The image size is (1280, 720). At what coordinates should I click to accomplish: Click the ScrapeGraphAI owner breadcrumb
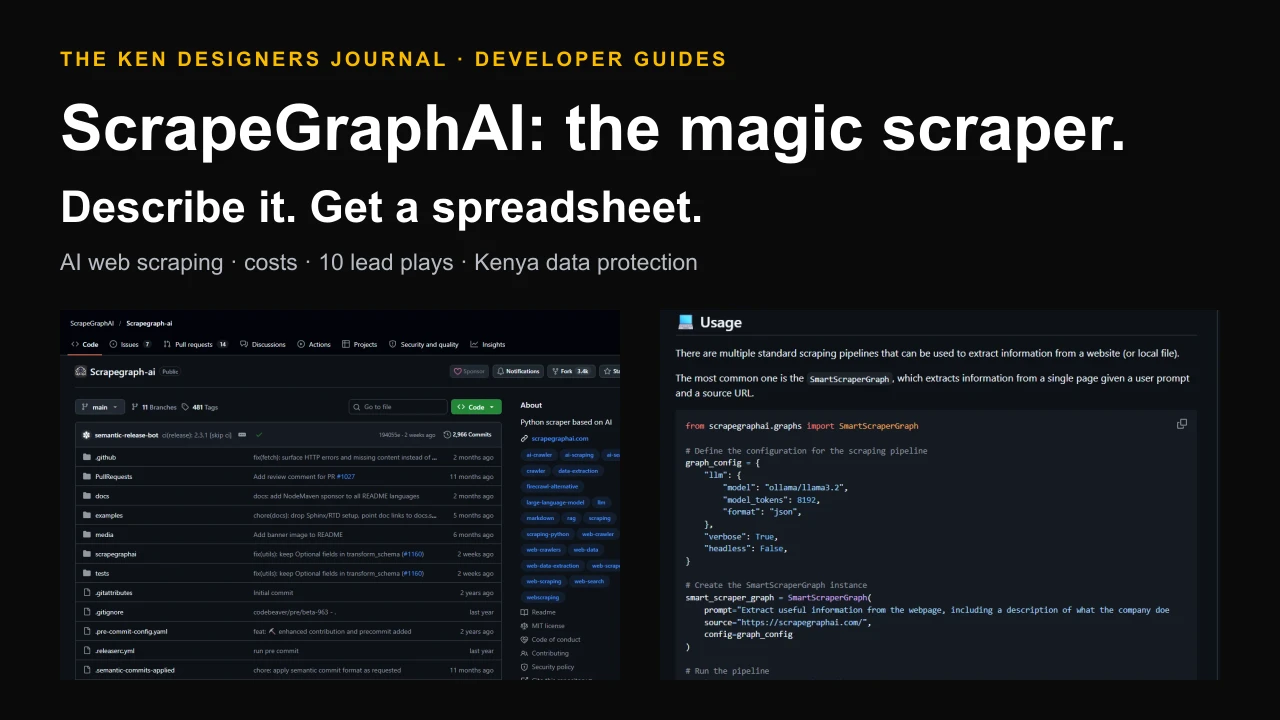pos(92,323)
